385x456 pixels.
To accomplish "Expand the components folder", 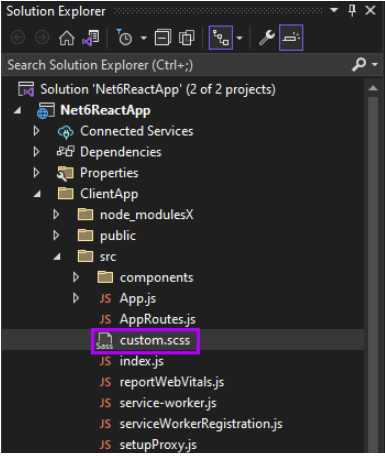I will [x=76, y=277].
